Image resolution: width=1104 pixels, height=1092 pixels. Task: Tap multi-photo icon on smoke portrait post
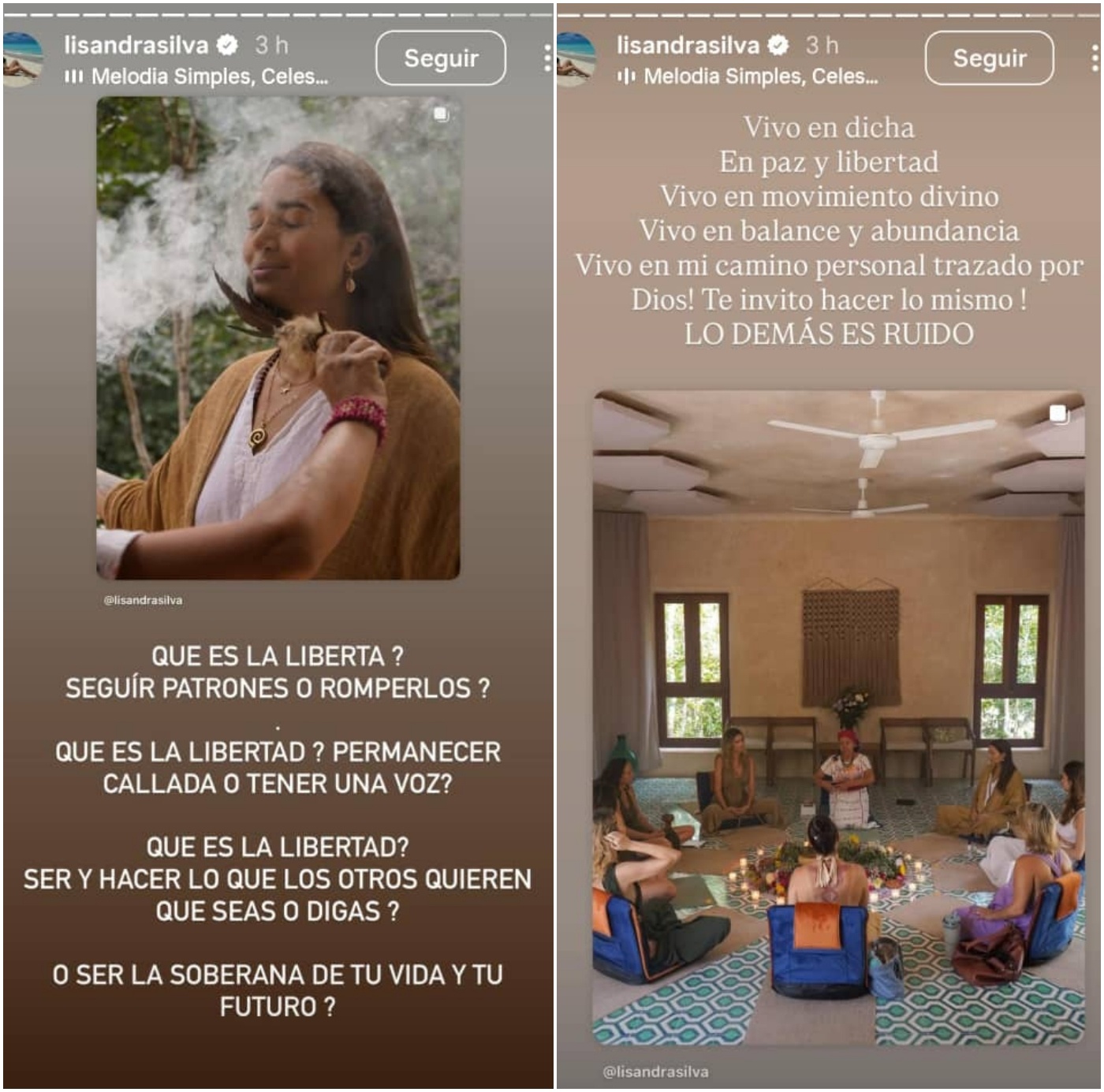(441, 115)
